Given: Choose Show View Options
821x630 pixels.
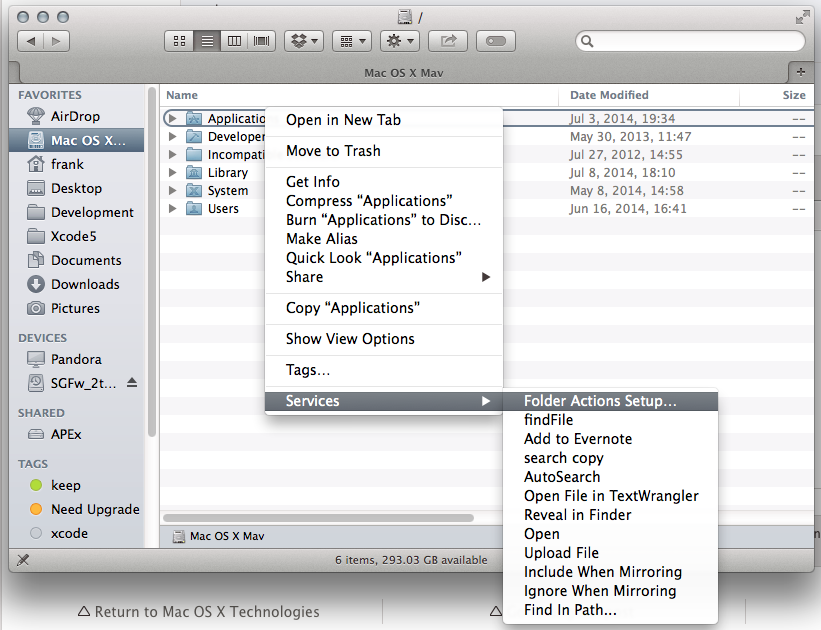Looking at the screenshot, I should [x=384, y=339].
